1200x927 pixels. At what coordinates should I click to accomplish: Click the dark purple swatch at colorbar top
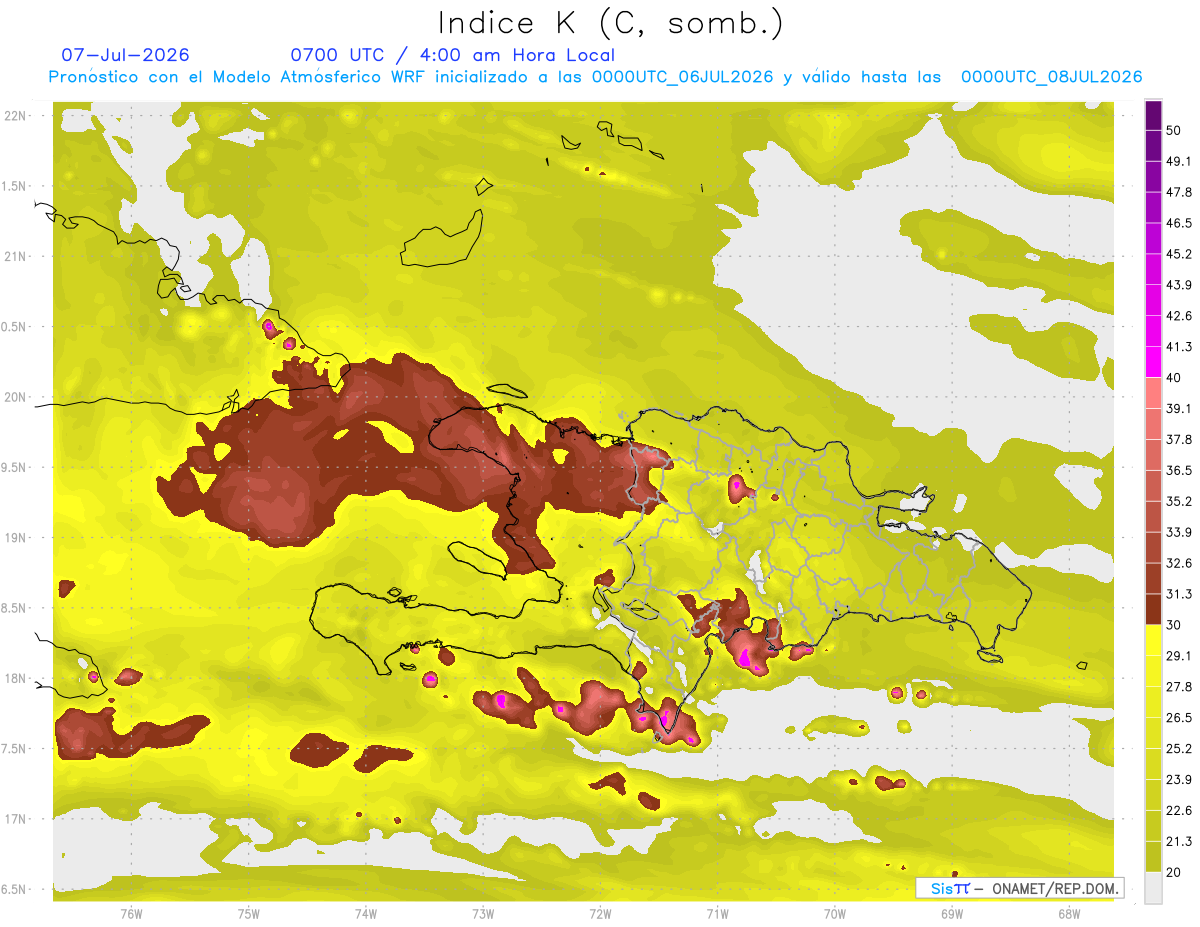point(1153,116)
